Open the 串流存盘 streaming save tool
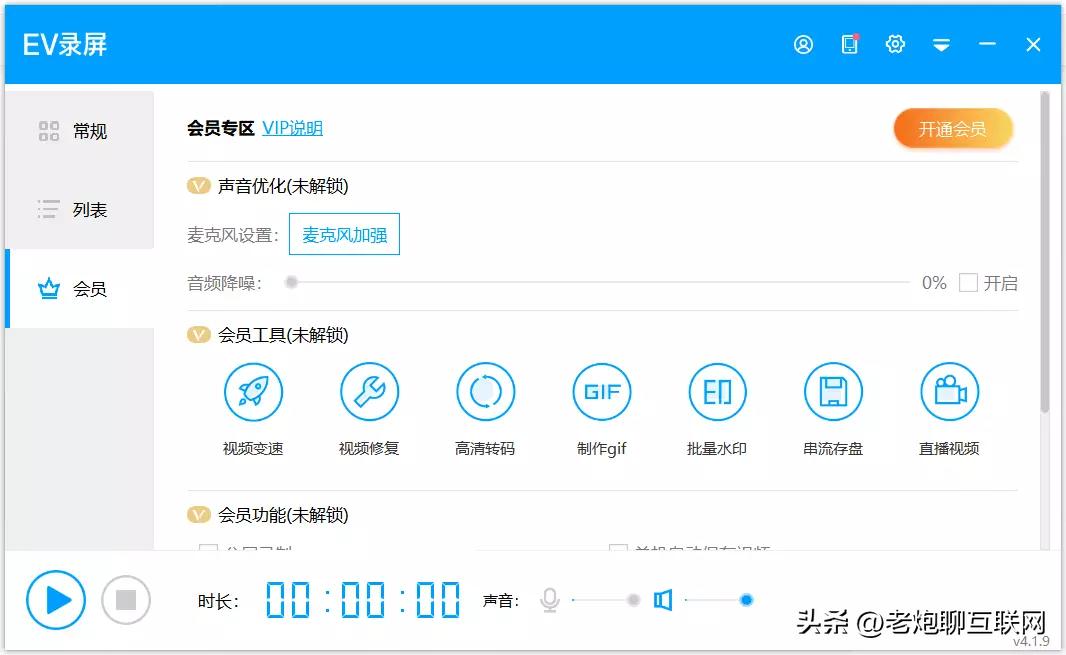The image size is (1066, 655). [833, 391]
